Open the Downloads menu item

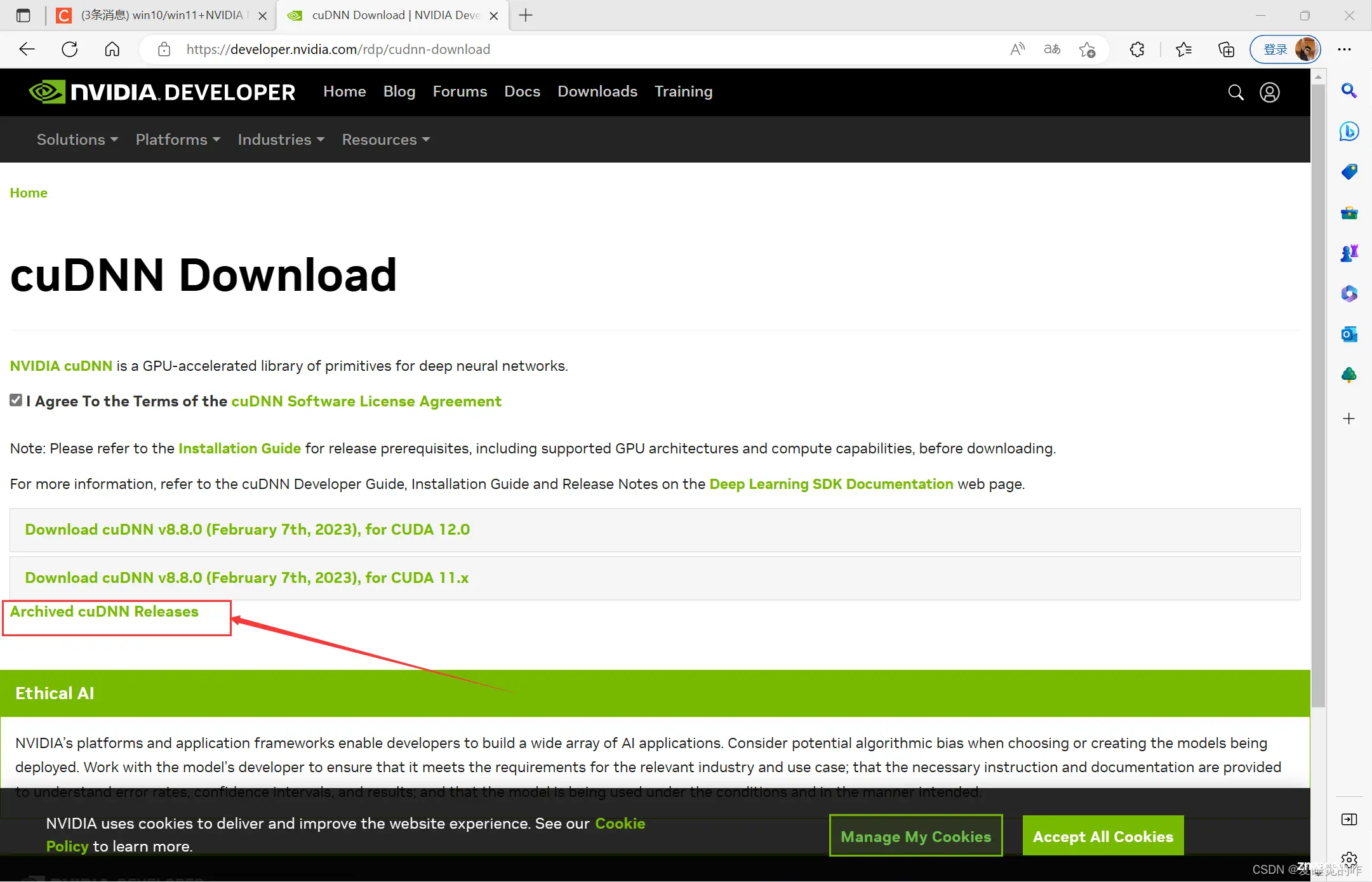597,91
